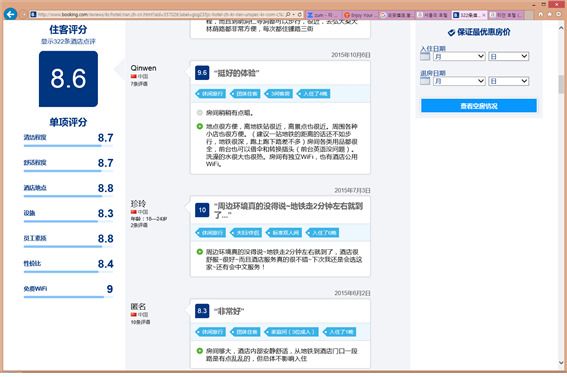Click the 单项评分 heading
567x377 pixels.
(68, 122)
